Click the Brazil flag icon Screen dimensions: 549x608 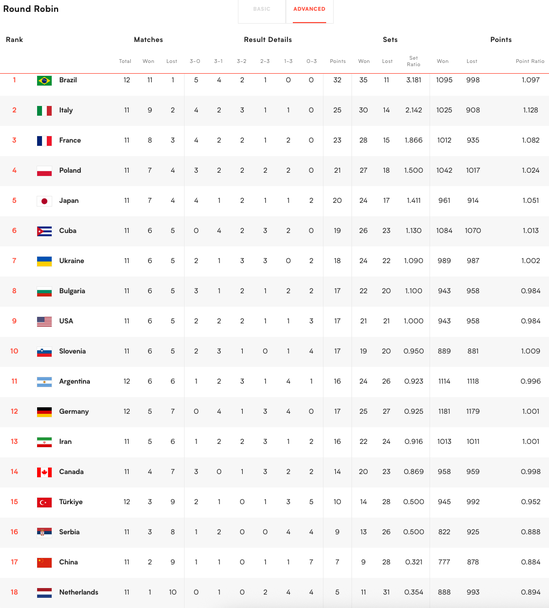pyautogui.click(x=44, y=81)
